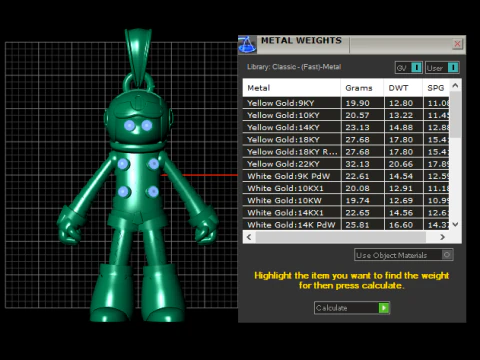The height and width of the screenshot is (360, 480).
Task: Select the White Gold:14KX1 row
Action: [x=346, y=213]
